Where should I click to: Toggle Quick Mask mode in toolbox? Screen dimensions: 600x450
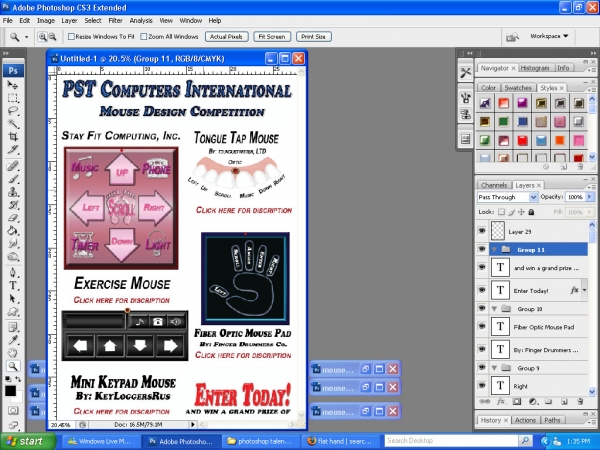(13, 411)
